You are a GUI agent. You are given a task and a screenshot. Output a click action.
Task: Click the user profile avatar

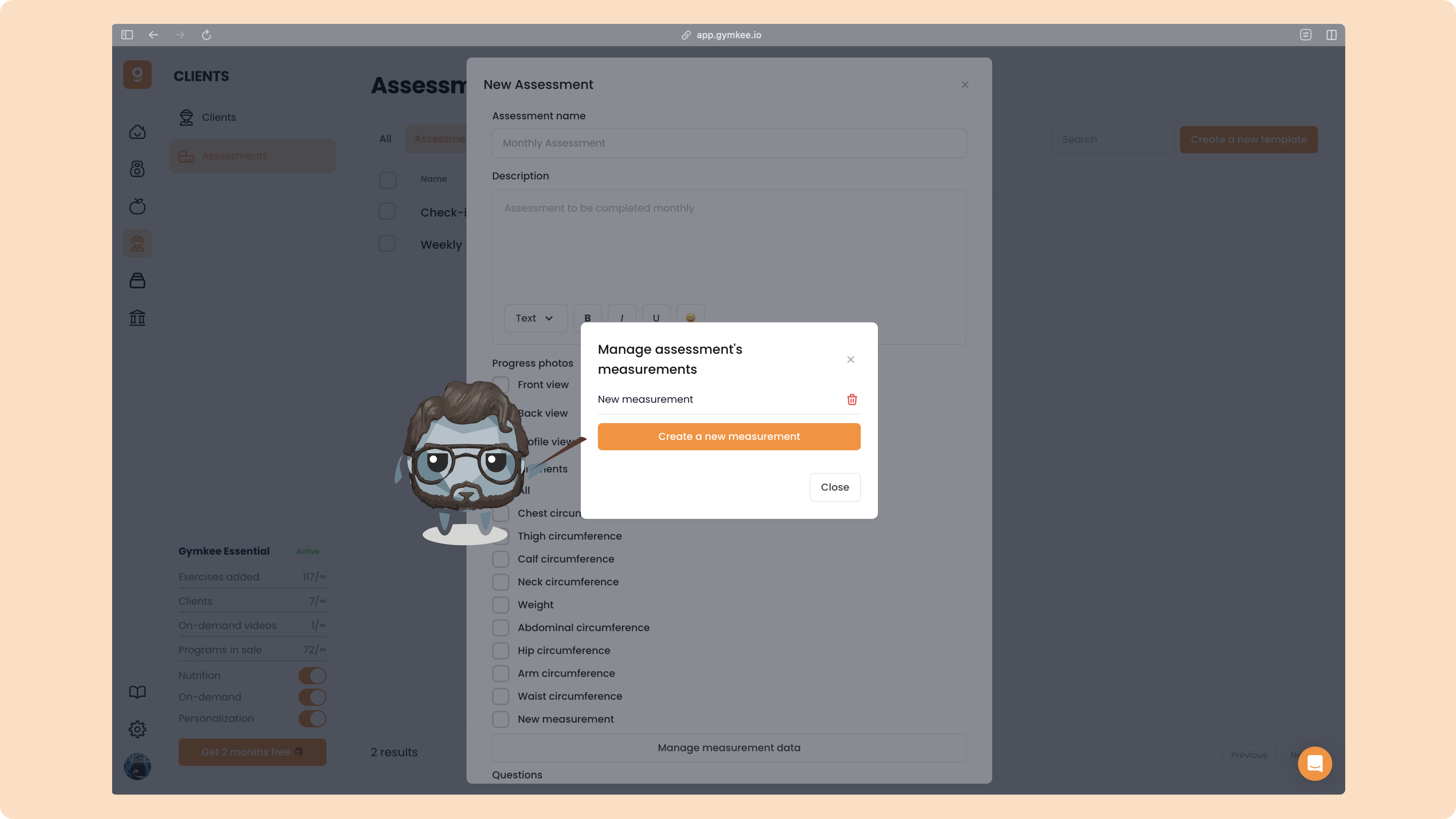137,766
